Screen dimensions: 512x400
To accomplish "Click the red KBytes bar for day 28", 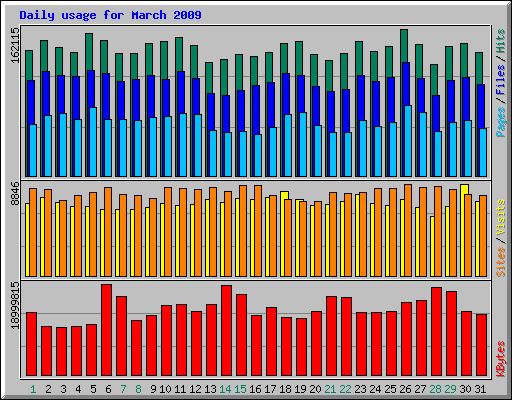I will coord(436,331).
